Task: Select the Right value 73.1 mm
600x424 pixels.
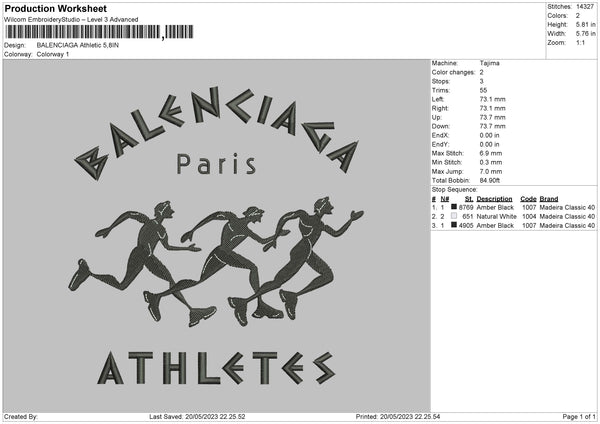Action: coord(492,108)
